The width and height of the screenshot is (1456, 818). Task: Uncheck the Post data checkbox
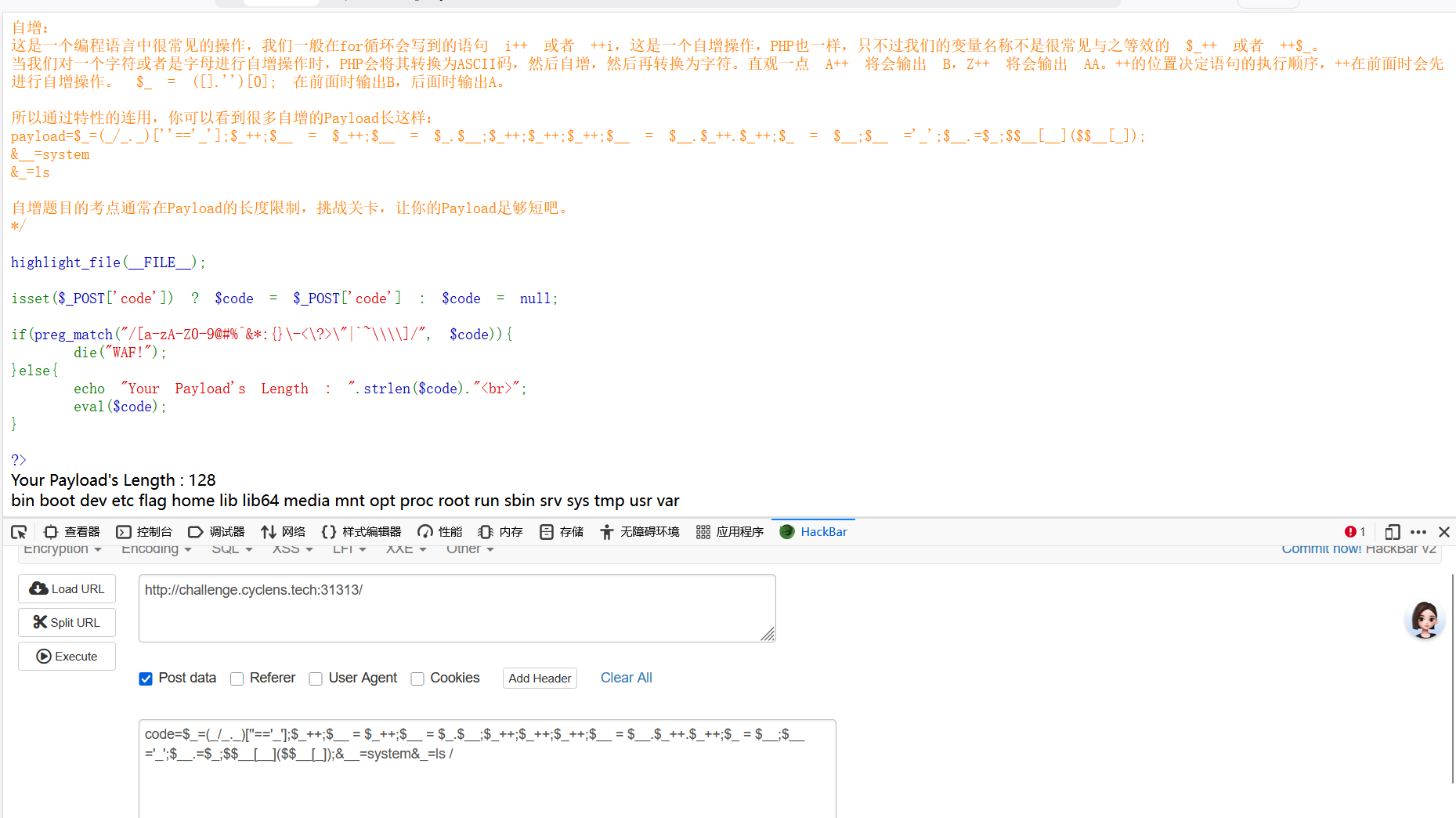(x=146, y=679)
